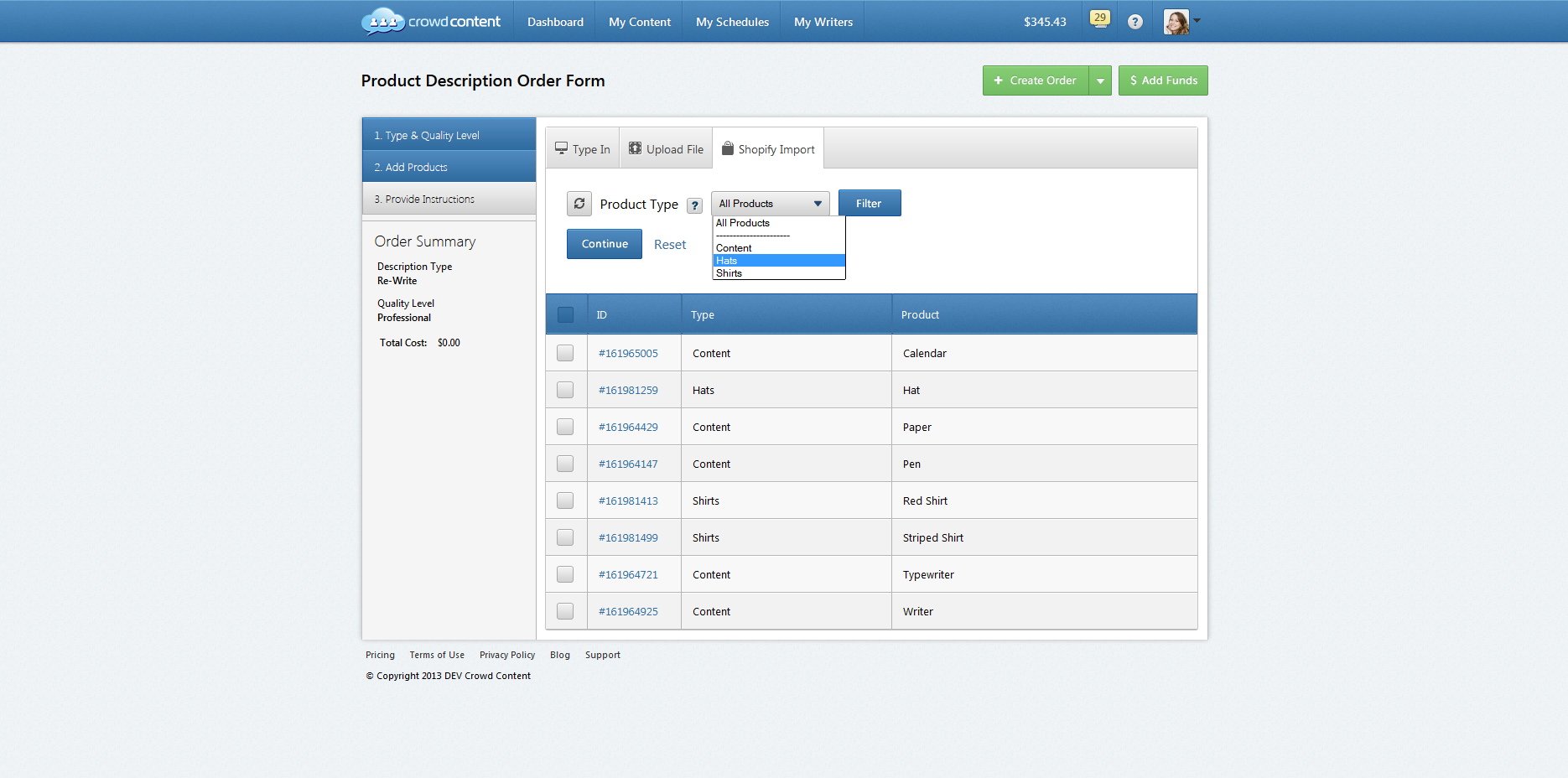Image resolution: width=1568 pixels, height=778 pixels.
Task: Click the green Add Funds button
Action: [1163, 80]
